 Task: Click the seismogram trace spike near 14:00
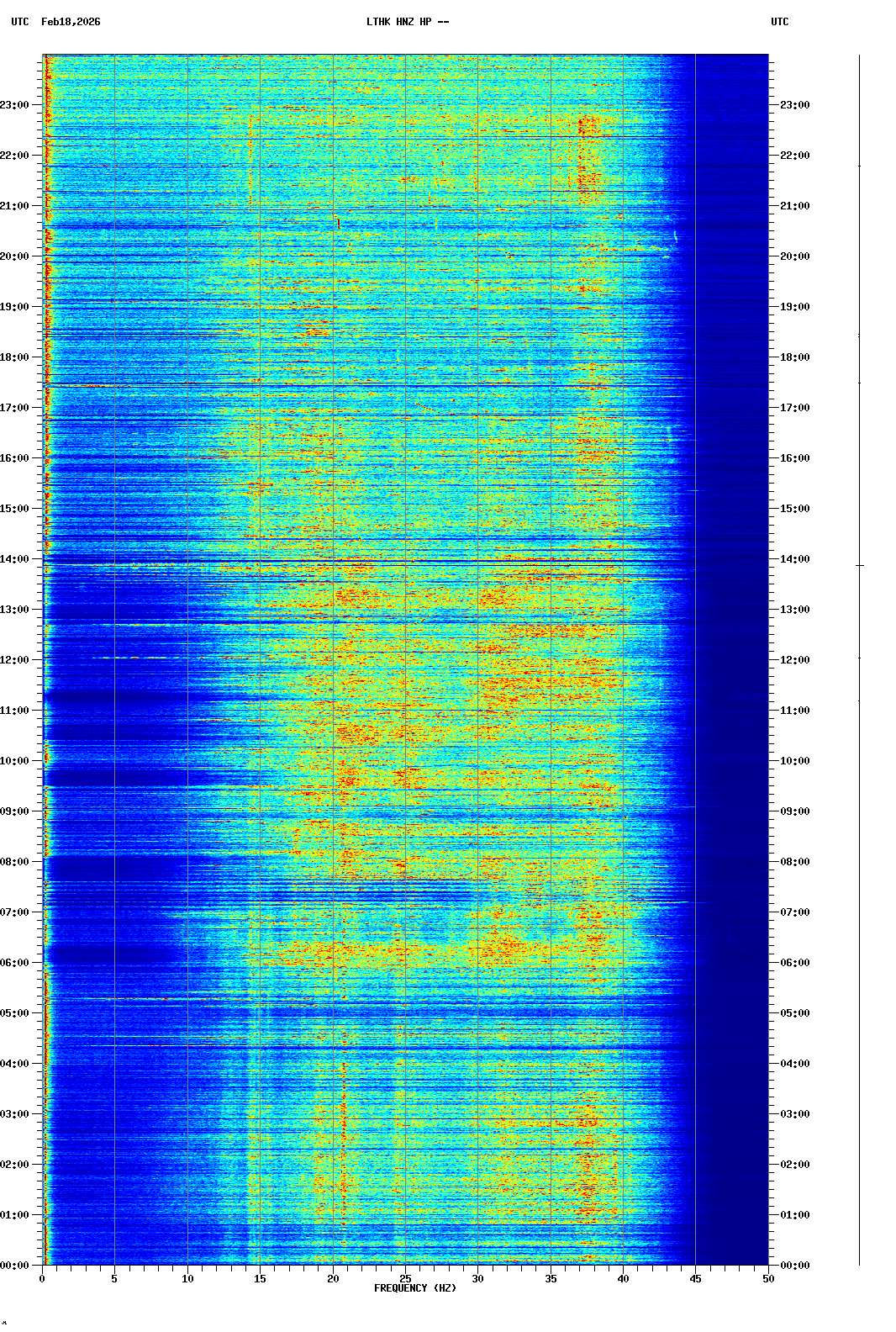click(x=859, y=566)
